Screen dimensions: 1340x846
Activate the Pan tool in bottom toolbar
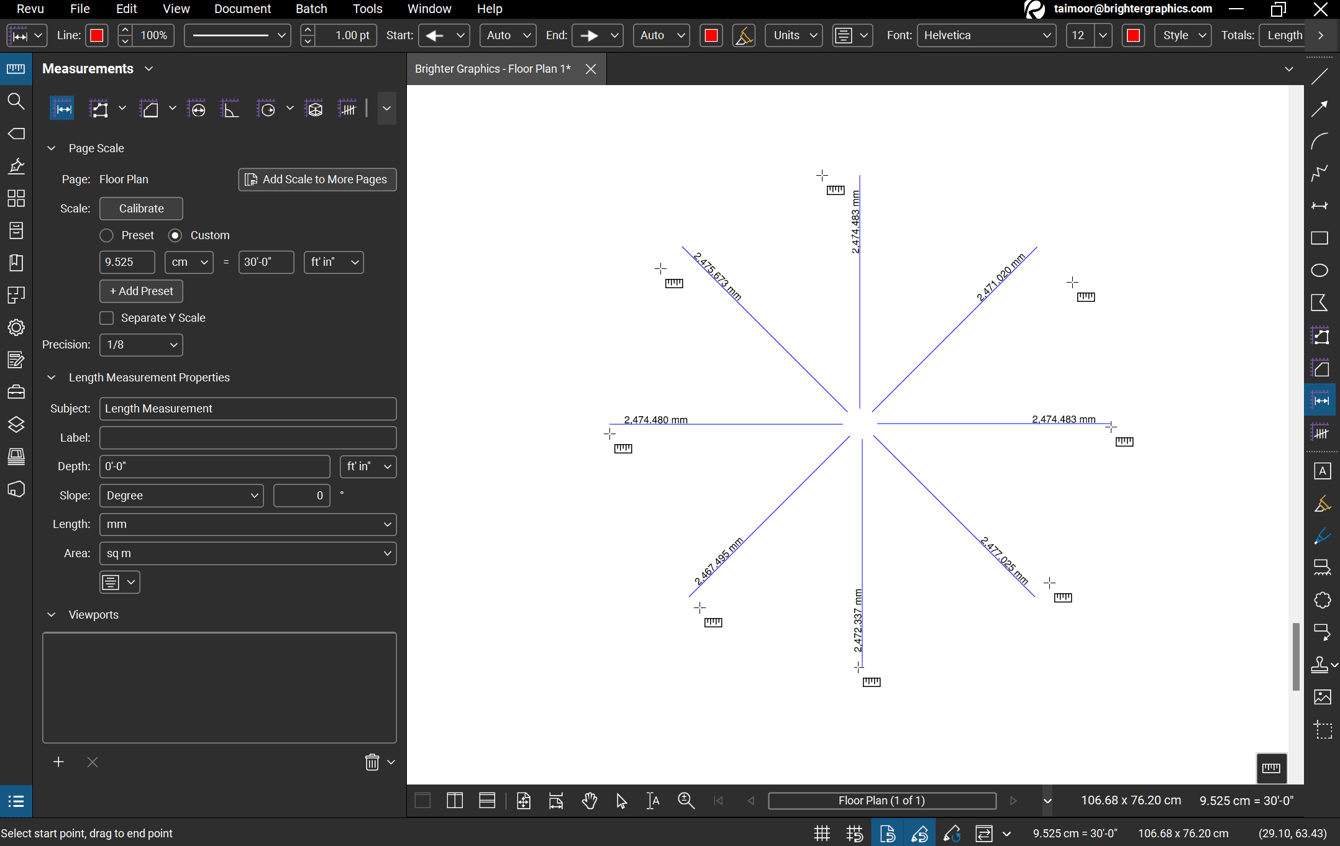[589, 800]
